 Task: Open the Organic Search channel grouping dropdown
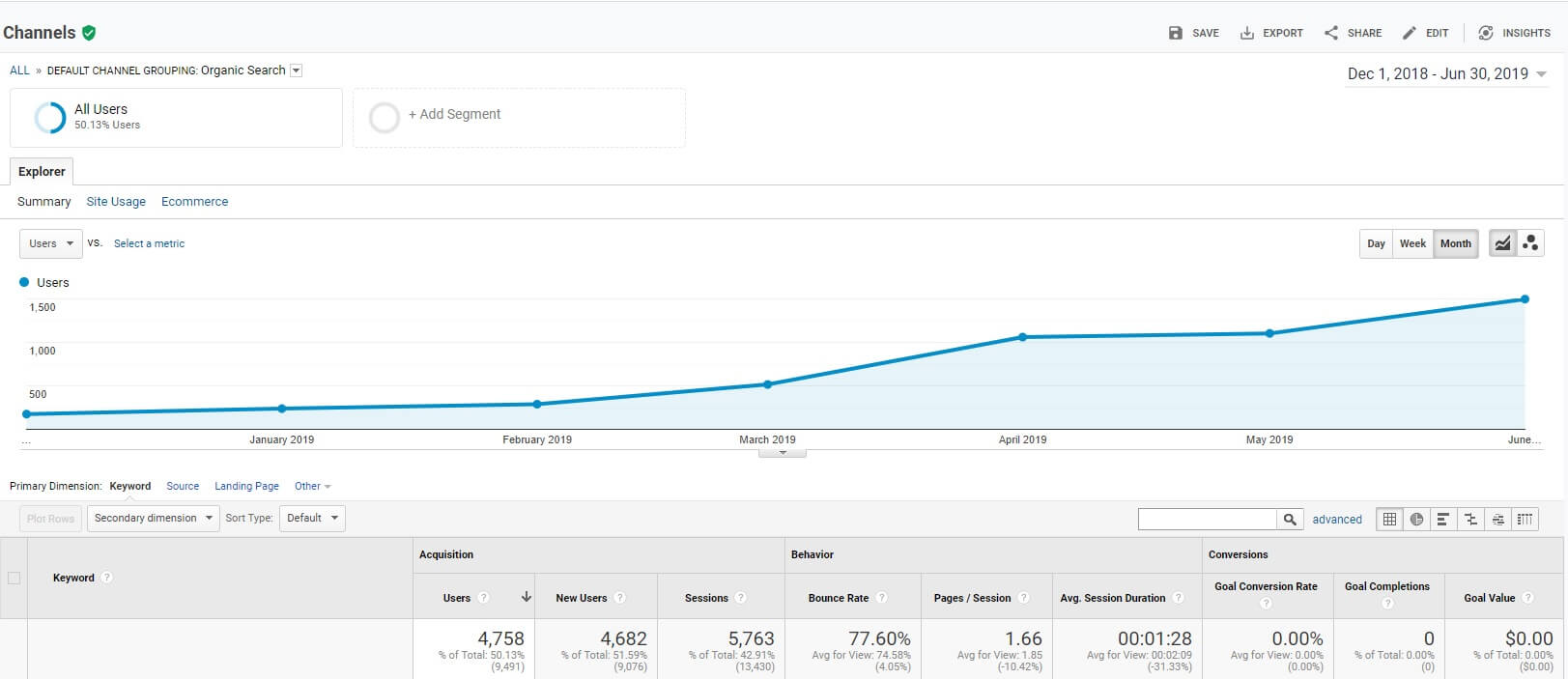pos(297,71)
